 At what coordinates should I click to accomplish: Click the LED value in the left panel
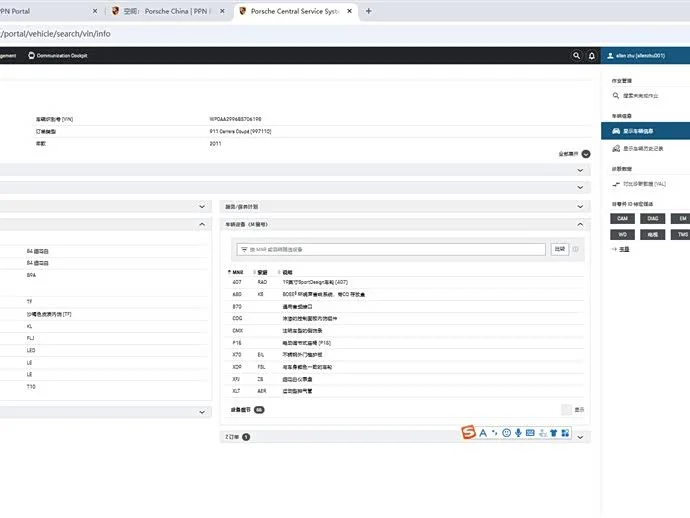click(x=31, y=350)
